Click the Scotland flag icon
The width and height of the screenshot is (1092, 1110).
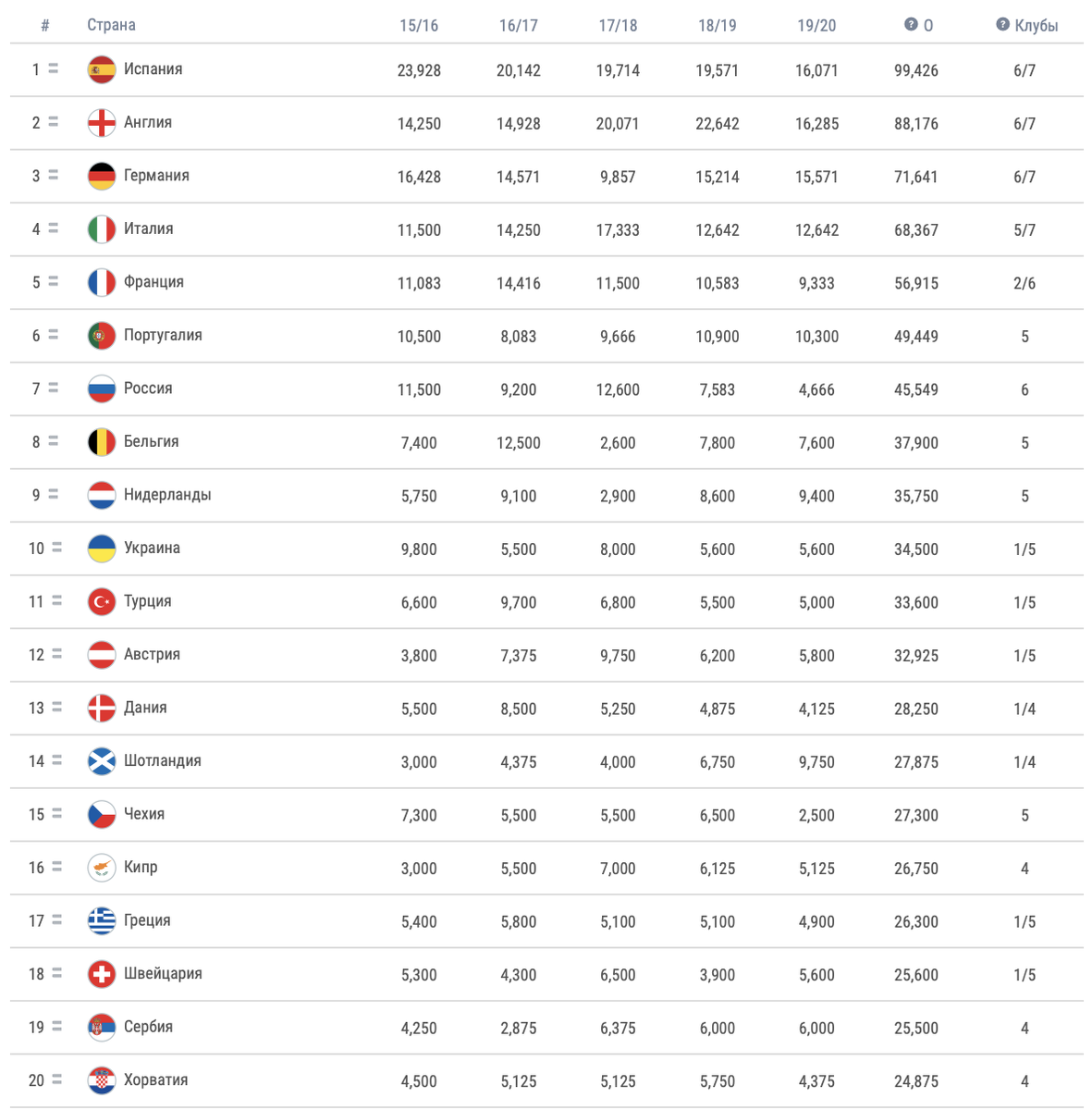point(102,761)
